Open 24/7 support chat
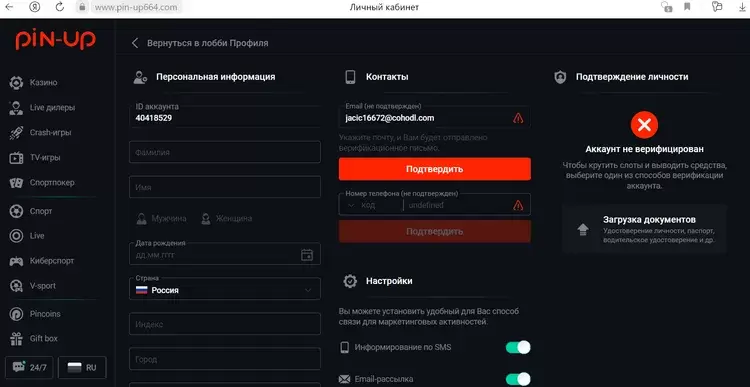 click(x=29, y=367)
